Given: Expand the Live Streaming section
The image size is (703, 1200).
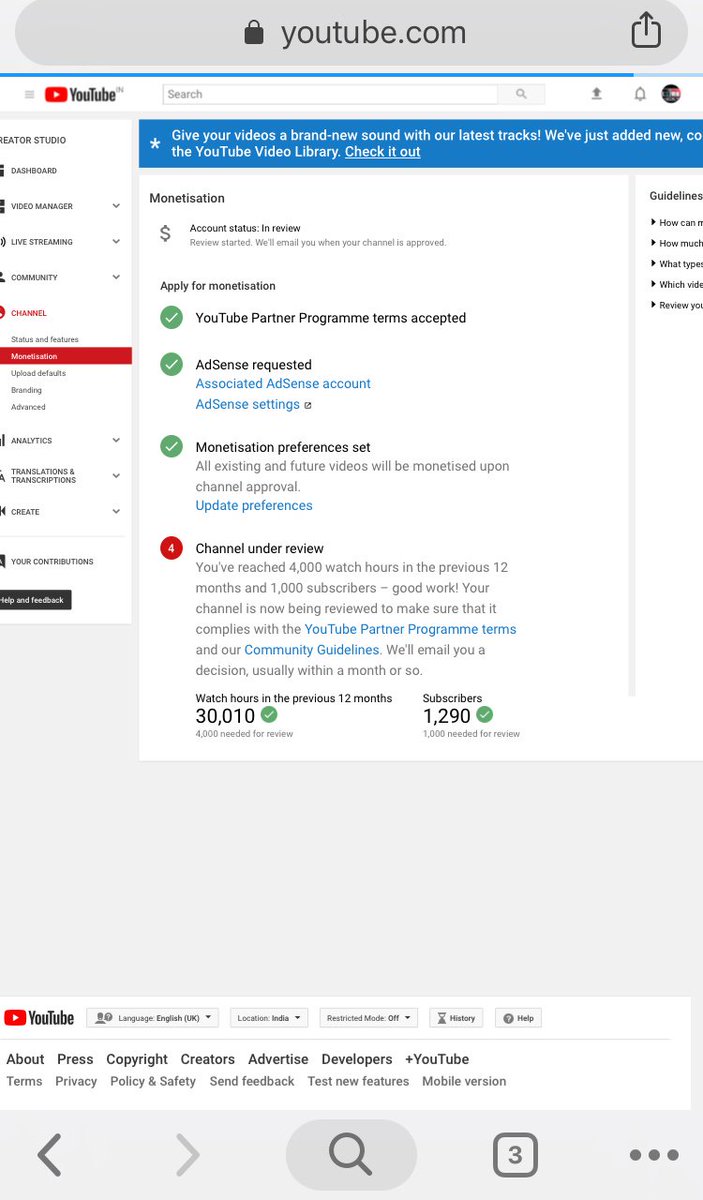Looking at the screenshot, I should 116,242.
